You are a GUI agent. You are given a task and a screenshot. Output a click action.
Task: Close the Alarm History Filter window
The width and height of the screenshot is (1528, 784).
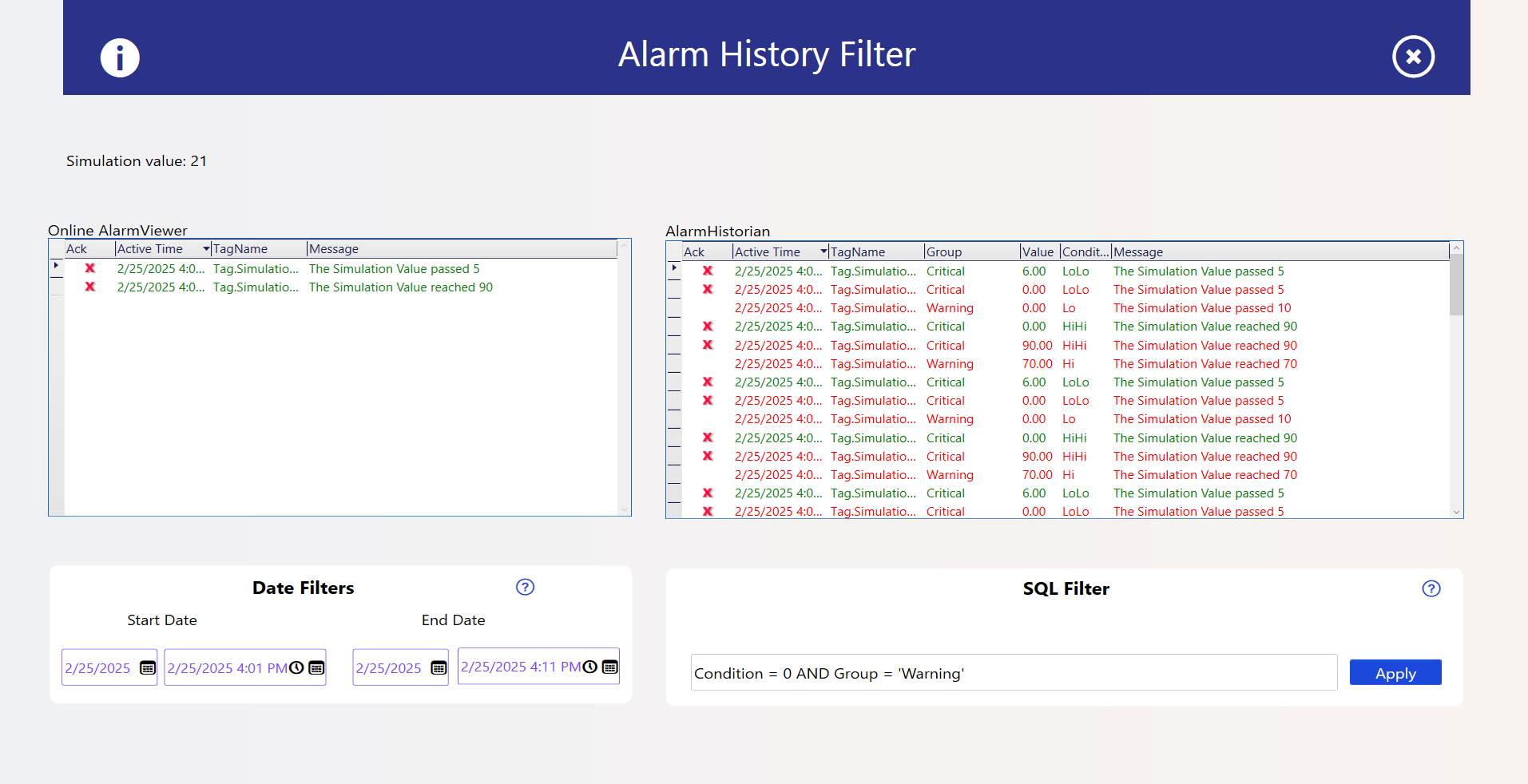coord(1413,57)
